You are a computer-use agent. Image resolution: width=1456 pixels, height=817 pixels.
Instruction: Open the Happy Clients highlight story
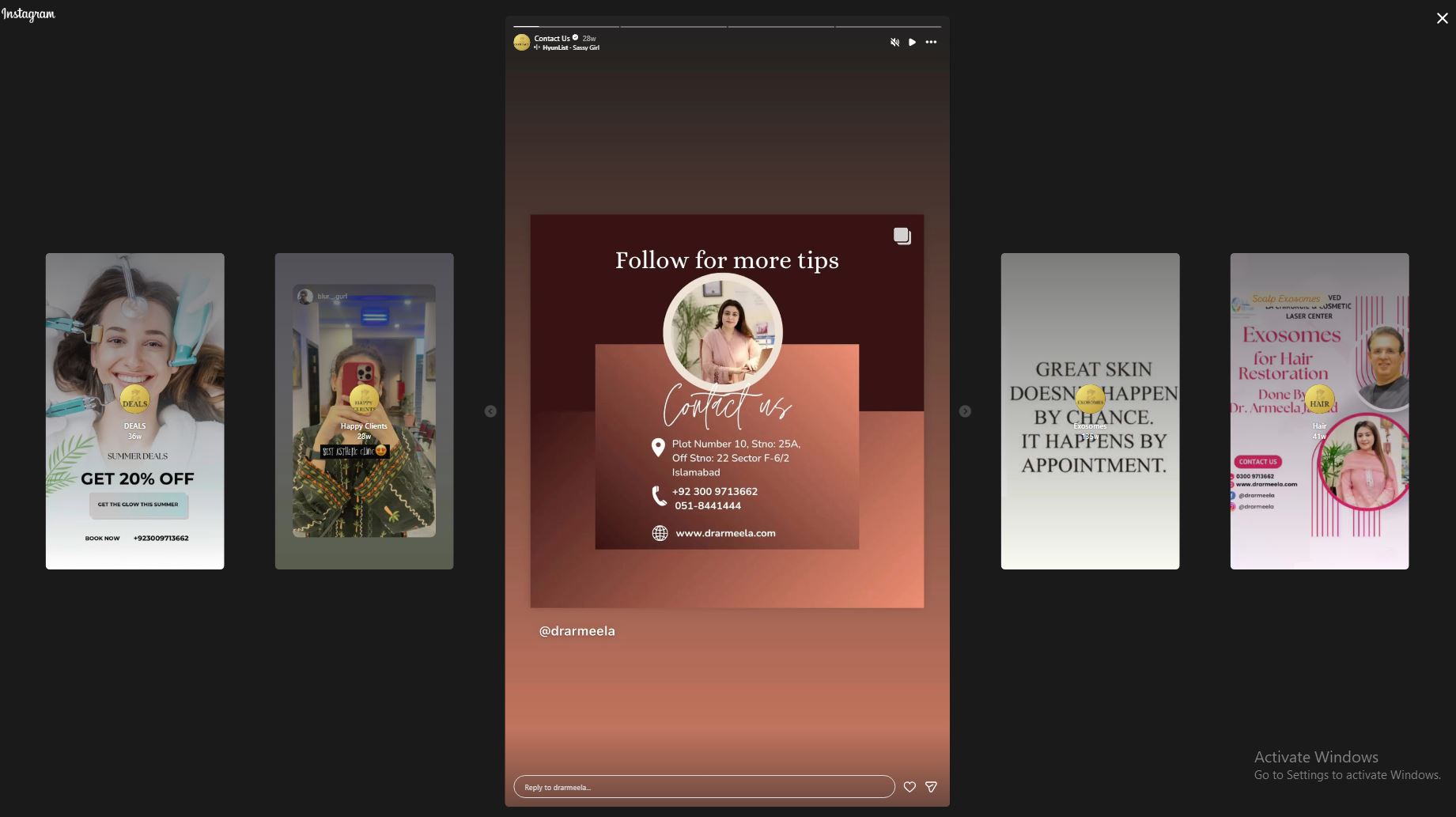point(364,411)
